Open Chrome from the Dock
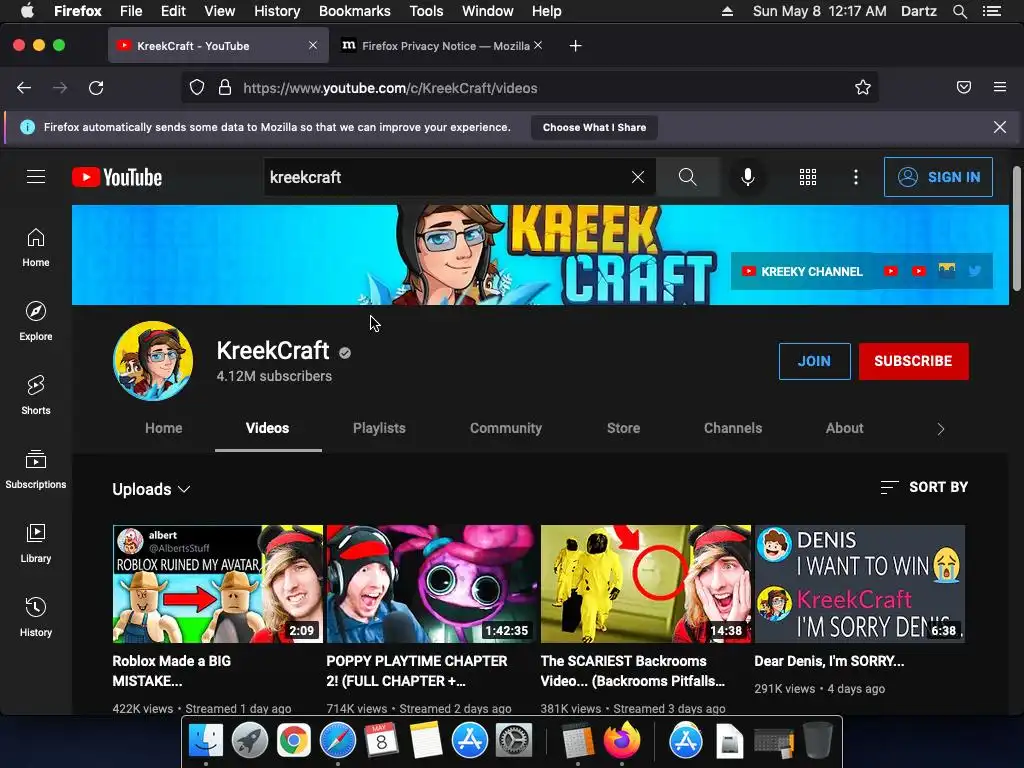 click(x=293, y=741)
